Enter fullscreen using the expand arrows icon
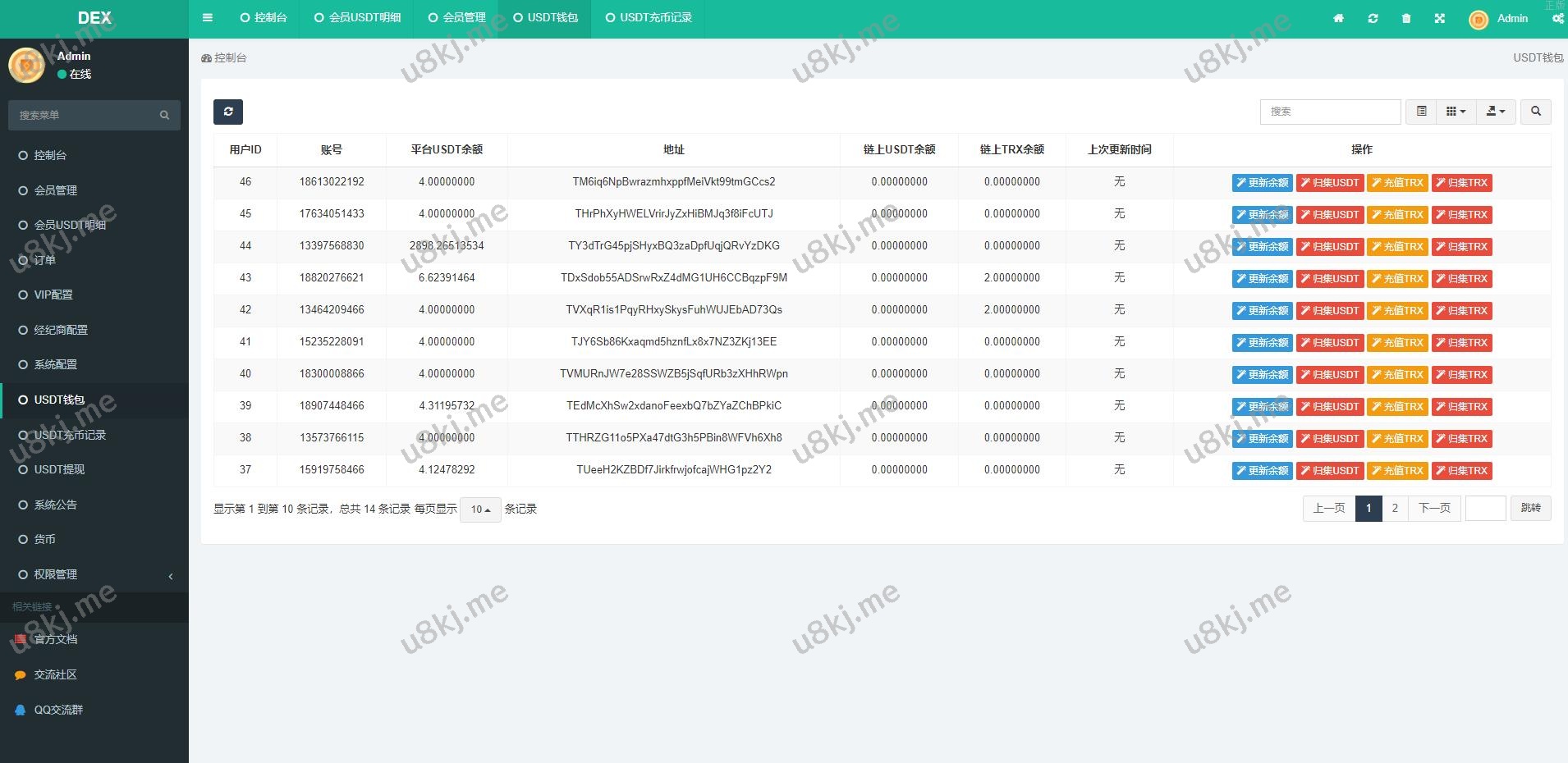Viewport: 1568px width, 763px height. point(1439,18)
